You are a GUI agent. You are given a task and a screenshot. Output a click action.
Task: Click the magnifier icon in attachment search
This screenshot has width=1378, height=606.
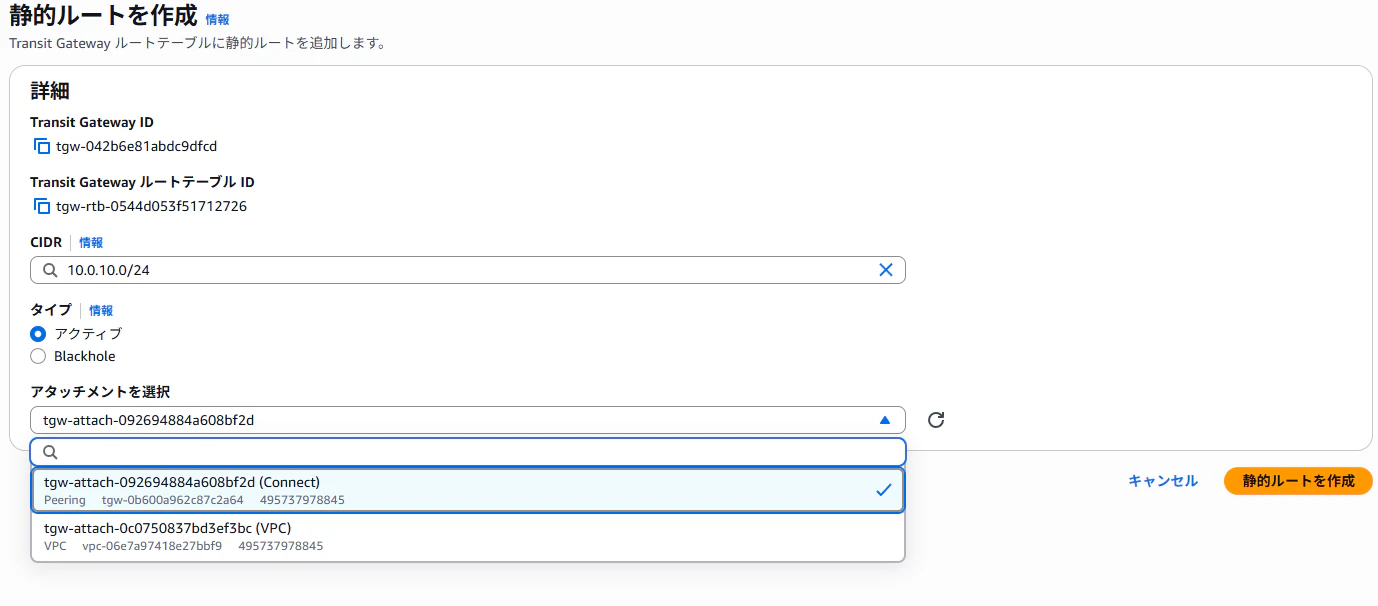[x=50, y=452]
